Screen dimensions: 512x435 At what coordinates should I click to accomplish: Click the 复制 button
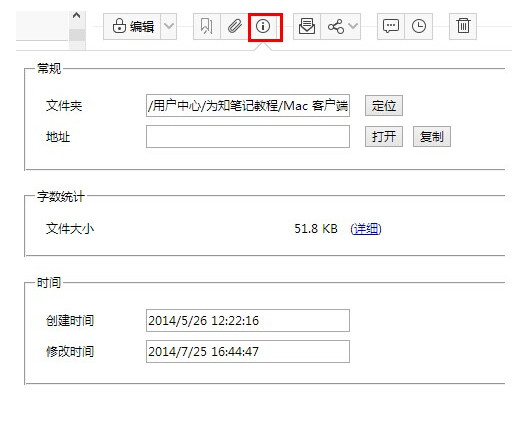tap(432, 136)
